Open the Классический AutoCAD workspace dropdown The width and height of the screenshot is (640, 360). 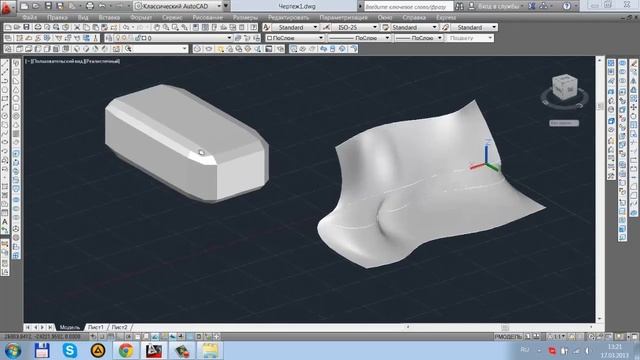(x=178, y=6)
